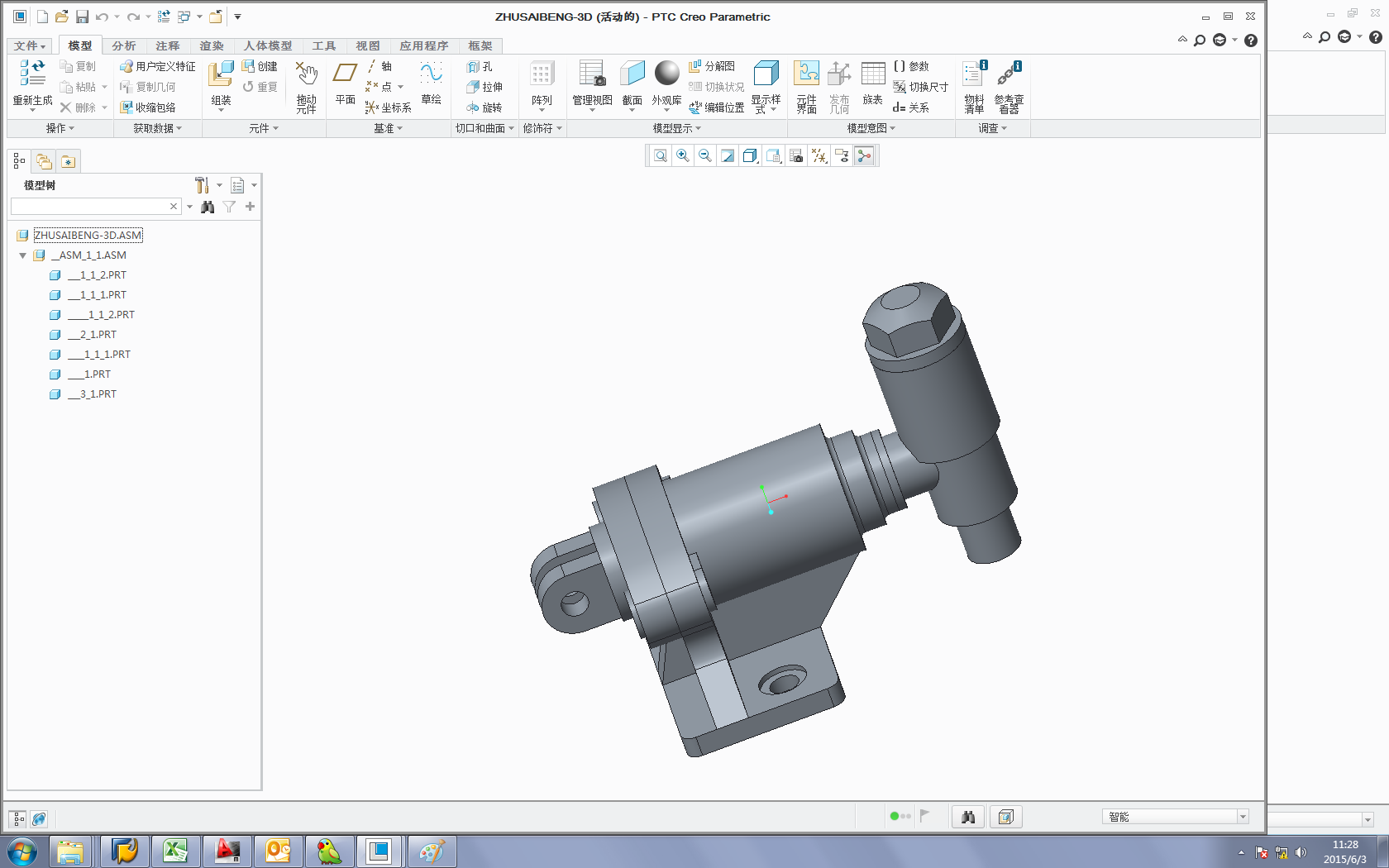The image size is (1389, 868).
Task: Open the 管理视图 (View Manager) icon
Action: [x=592, y=74]
